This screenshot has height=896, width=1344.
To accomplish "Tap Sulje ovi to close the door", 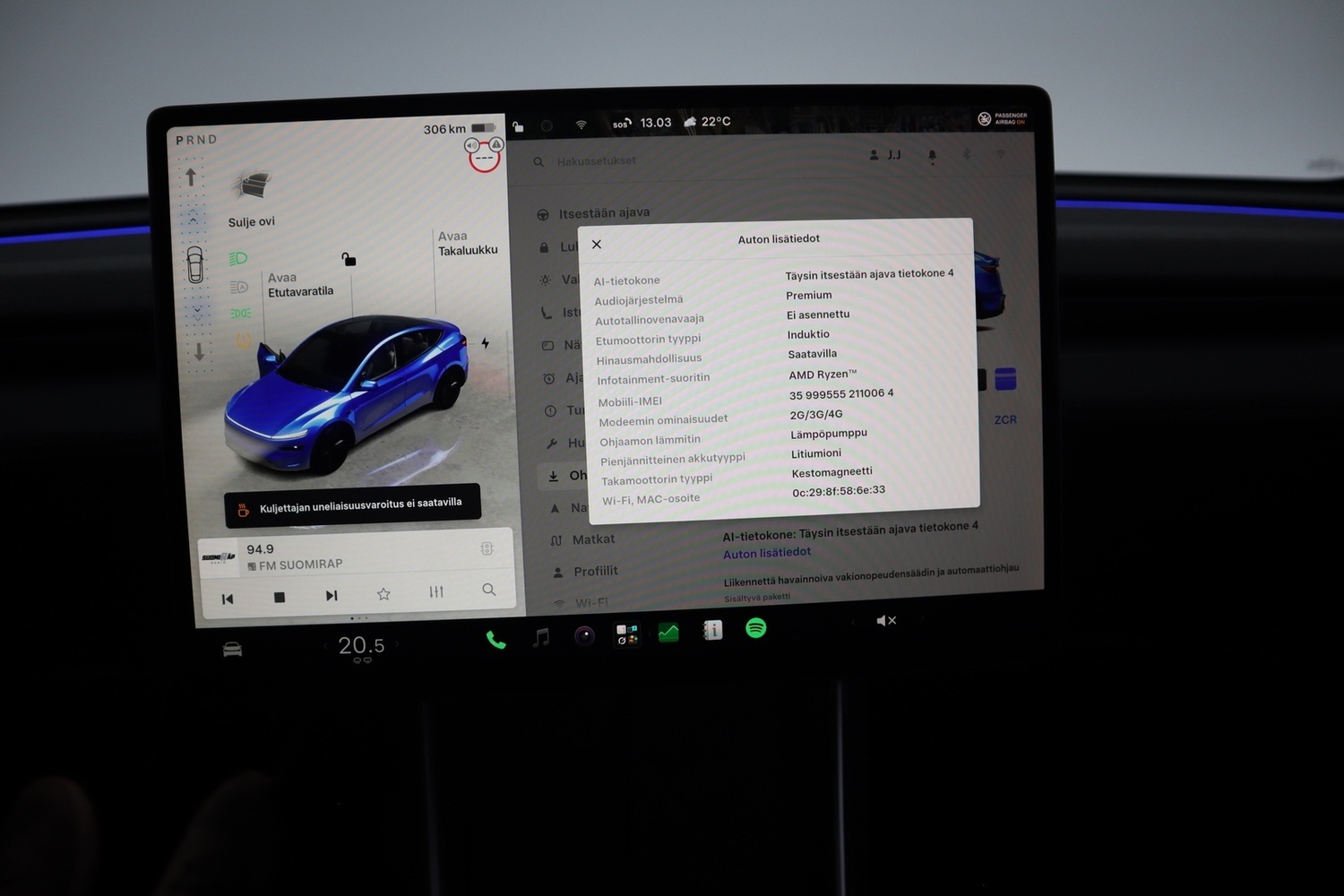I will tap(251, 221).
